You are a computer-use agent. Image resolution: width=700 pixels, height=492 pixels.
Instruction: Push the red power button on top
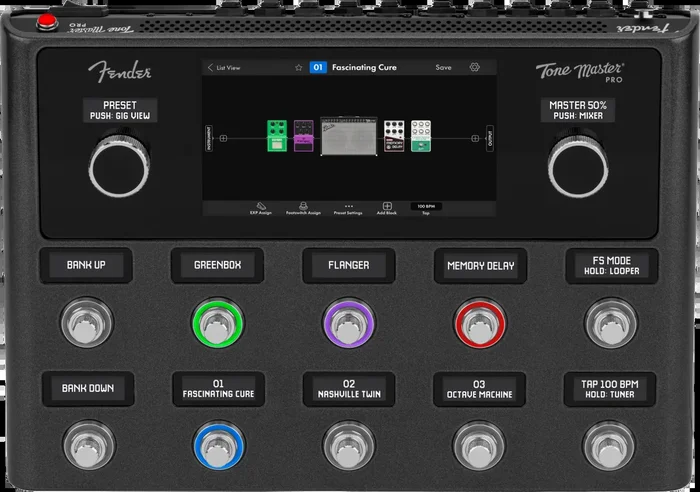click(46, 21)
